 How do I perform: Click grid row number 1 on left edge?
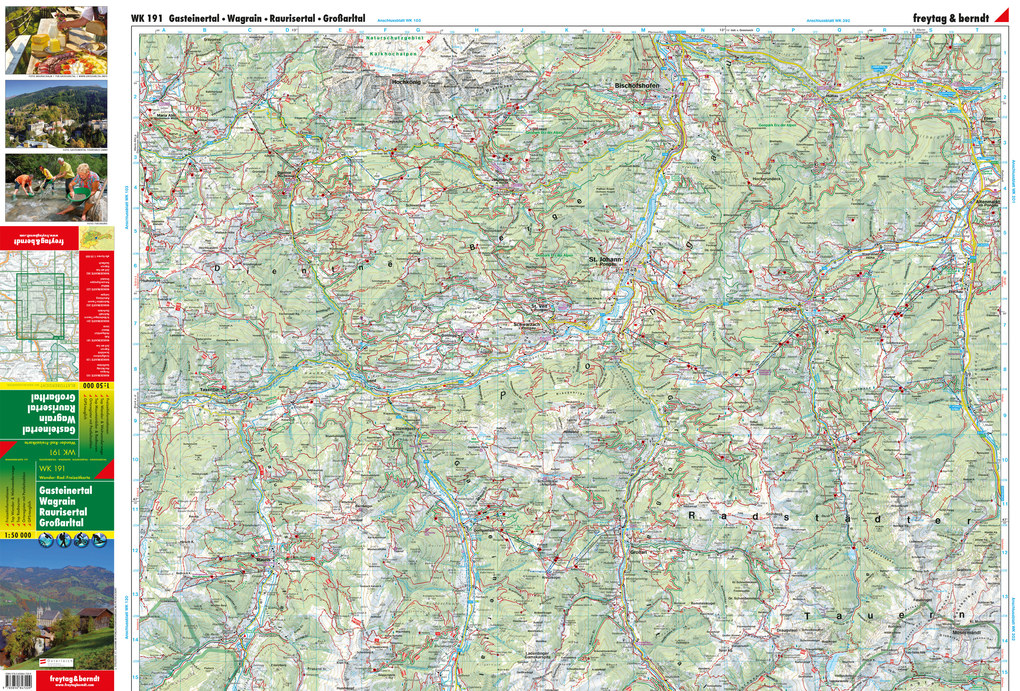pos(135,54)
